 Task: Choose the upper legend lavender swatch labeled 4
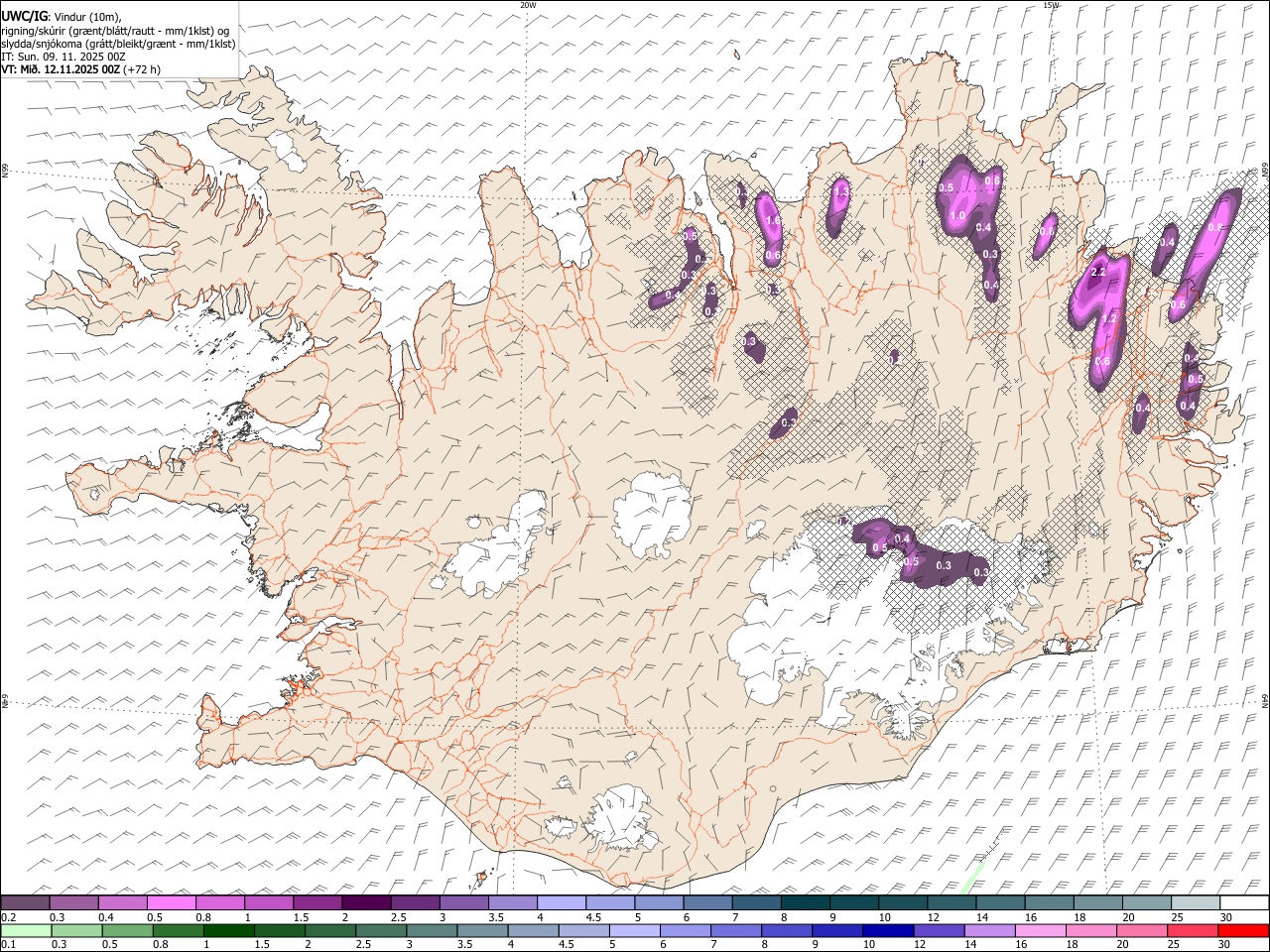coord(561,902)
